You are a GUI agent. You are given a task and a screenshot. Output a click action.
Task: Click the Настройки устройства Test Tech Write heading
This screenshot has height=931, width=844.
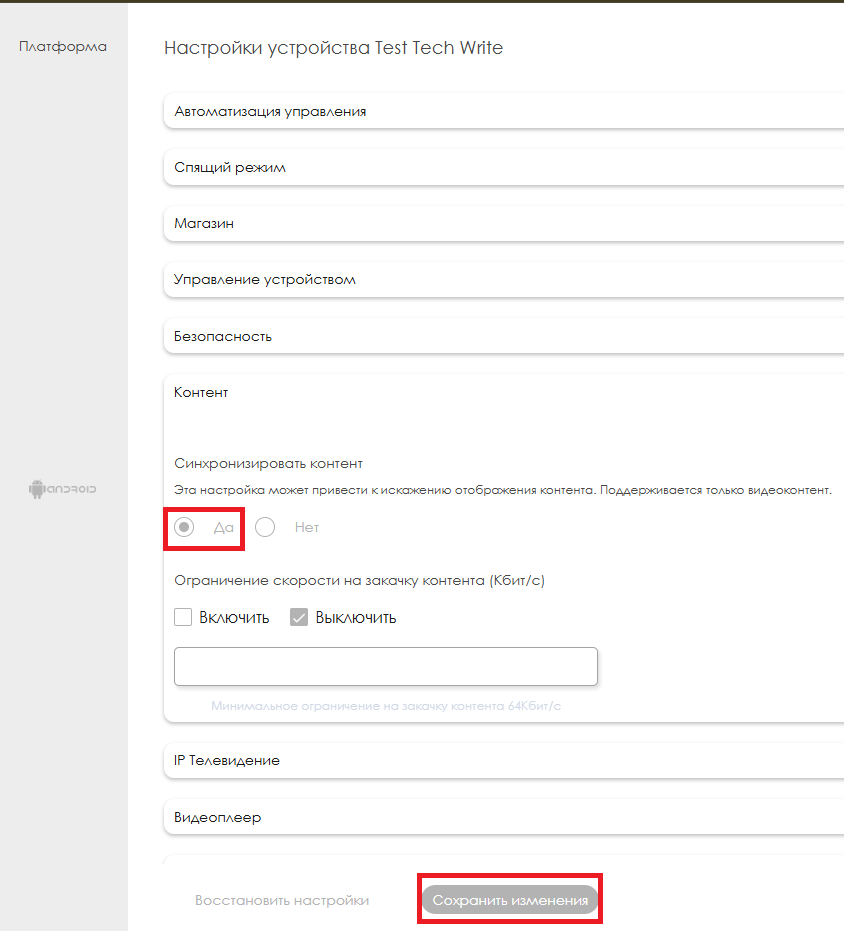tap(333, 47)
